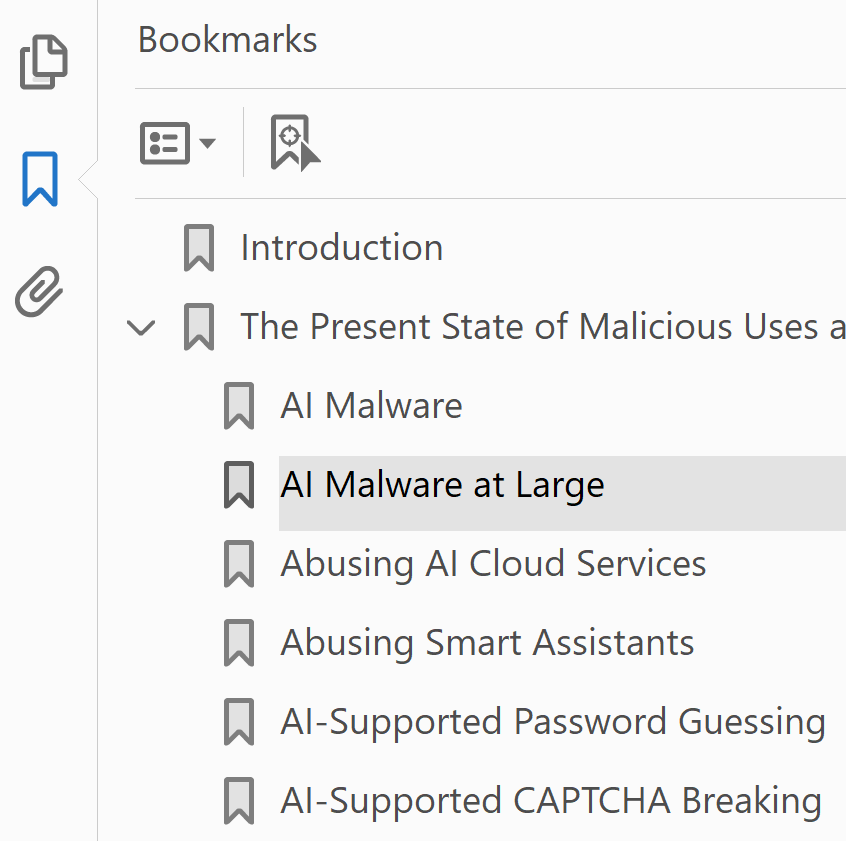The image size is (846, 841).
Task: Click the AI Malware bookmark icon
Action: tap(239, 406)
